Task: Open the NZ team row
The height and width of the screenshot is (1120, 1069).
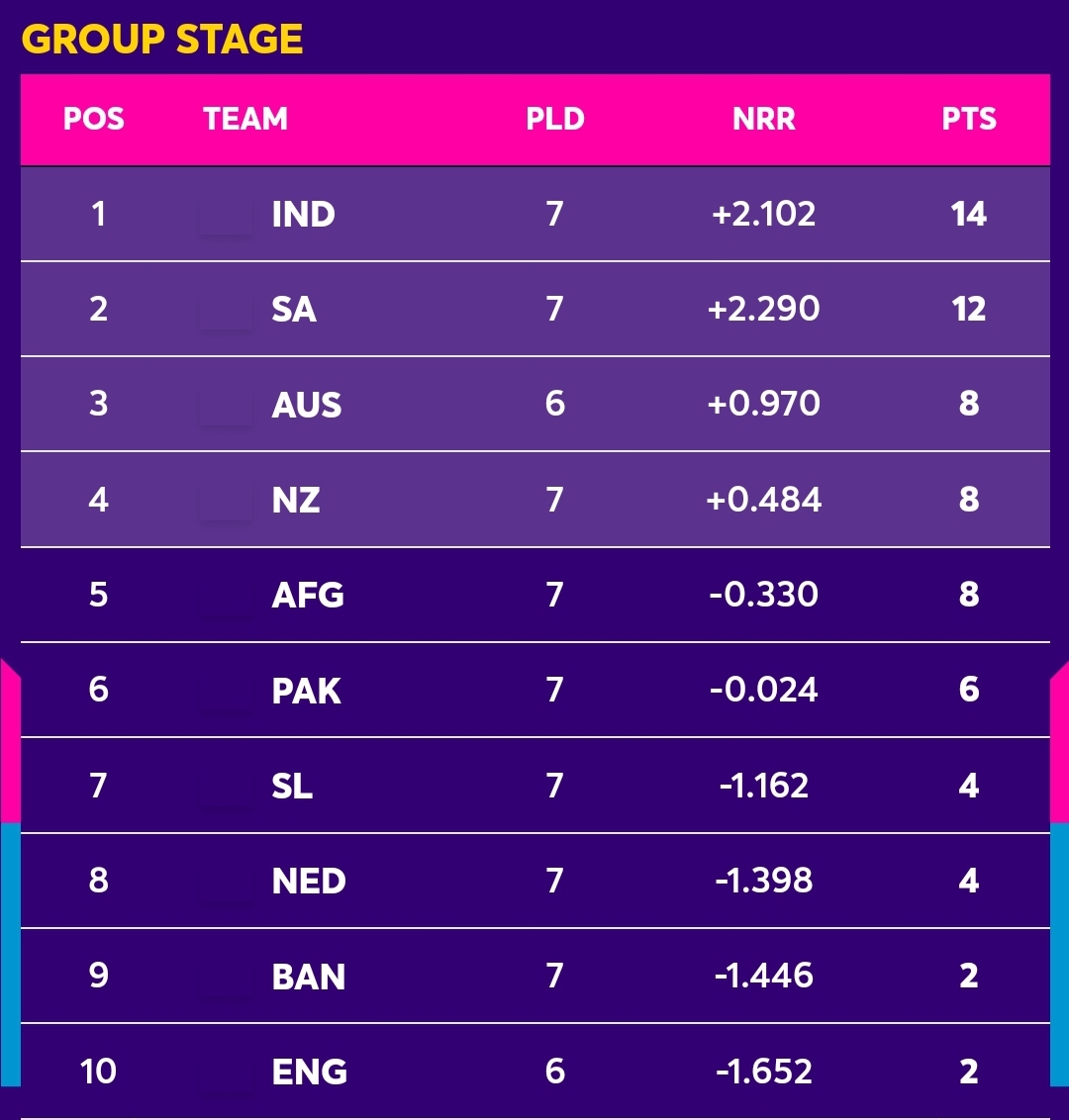Action: click(x=535, y=500)
